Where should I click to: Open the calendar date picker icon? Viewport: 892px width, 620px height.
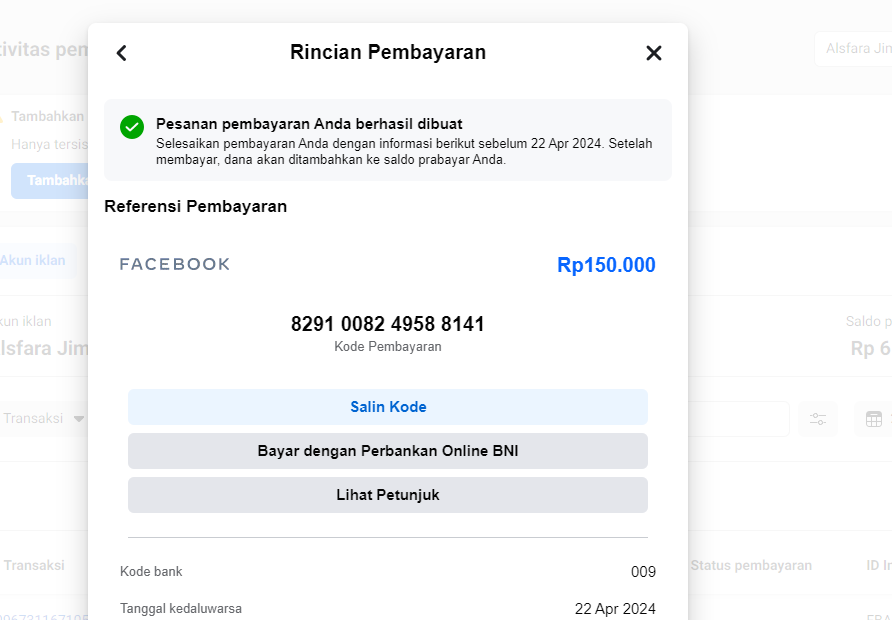873,419
